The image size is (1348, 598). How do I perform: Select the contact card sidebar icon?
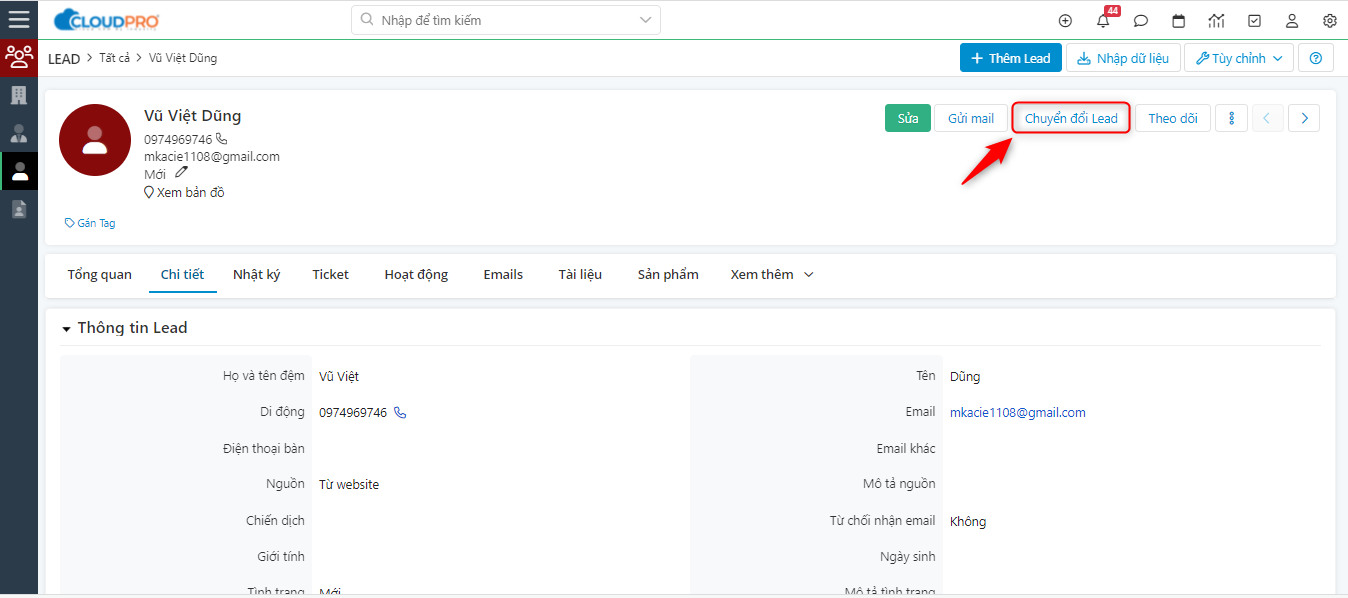point(19,210)
